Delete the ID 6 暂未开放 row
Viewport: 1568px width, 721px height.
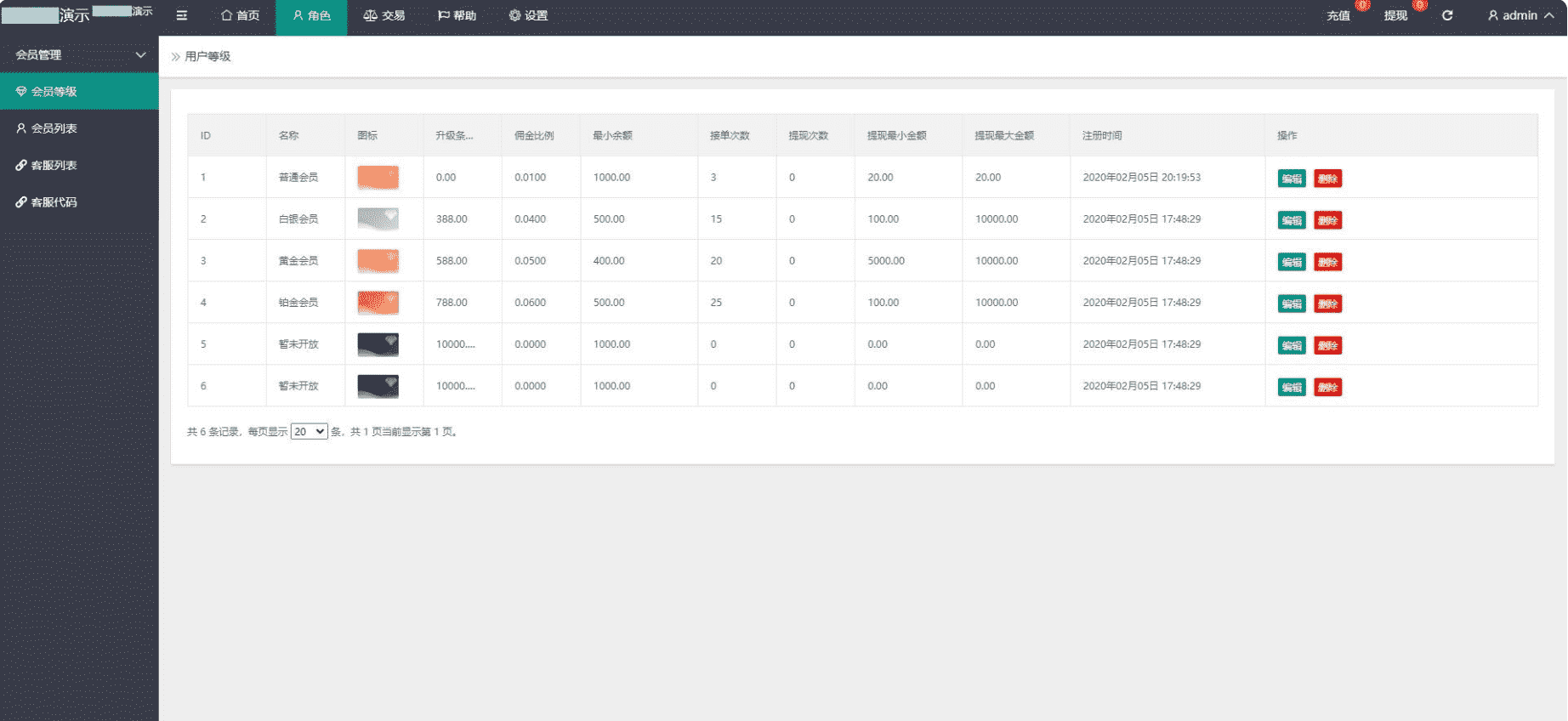pyautogui.click(x=1327, y=387)
